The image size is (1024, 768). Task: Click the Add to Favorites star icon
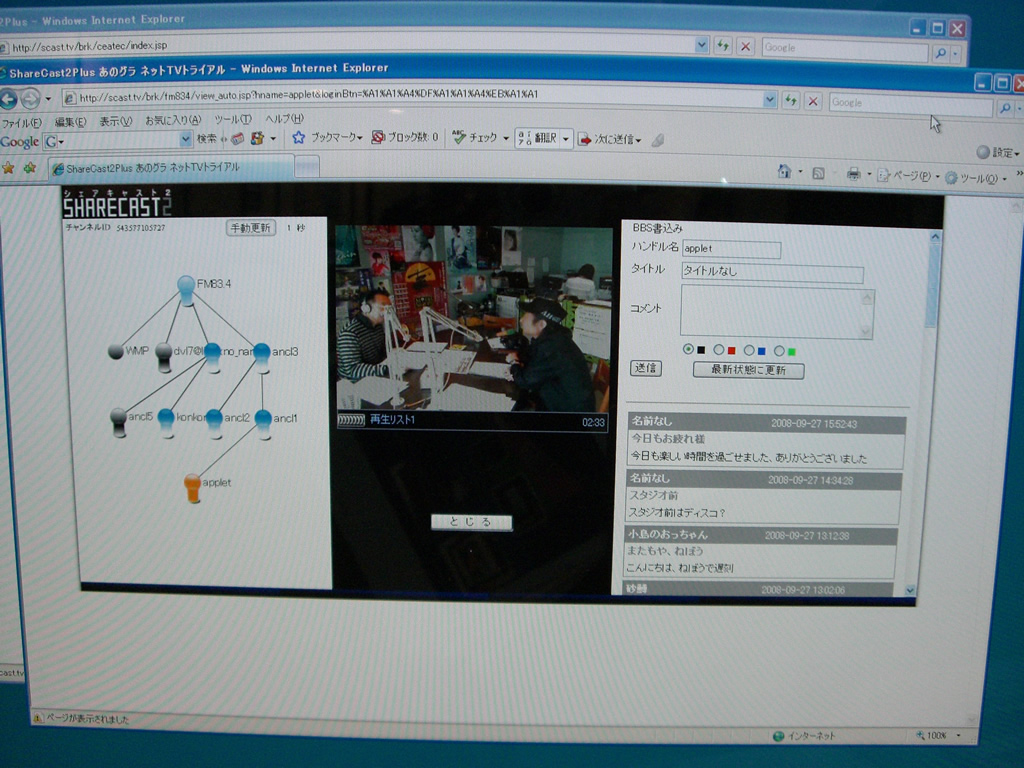30,168
